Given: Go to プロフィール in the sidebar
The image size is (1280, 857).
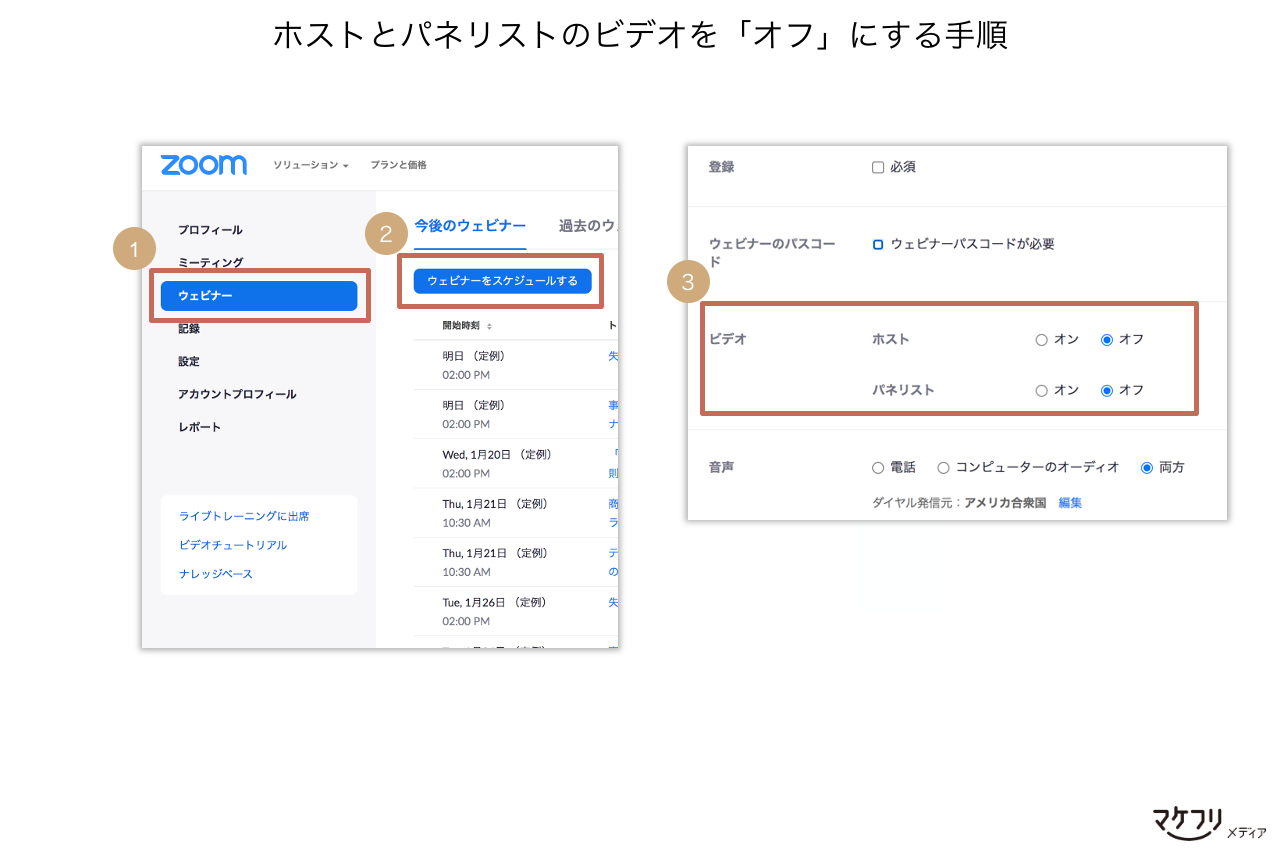Looking at the screenshot, I should [210, 230].
